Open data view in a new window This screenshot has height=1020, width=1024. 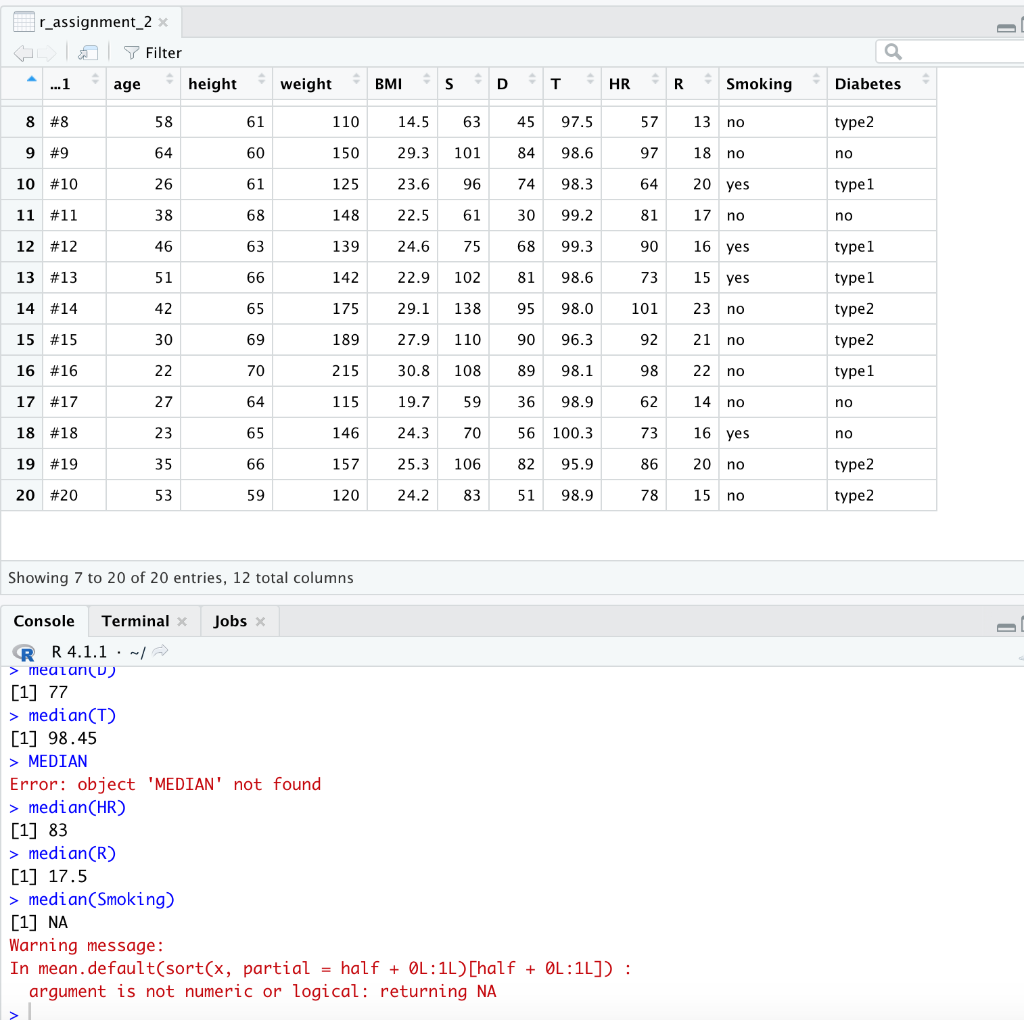pos(87,52)
